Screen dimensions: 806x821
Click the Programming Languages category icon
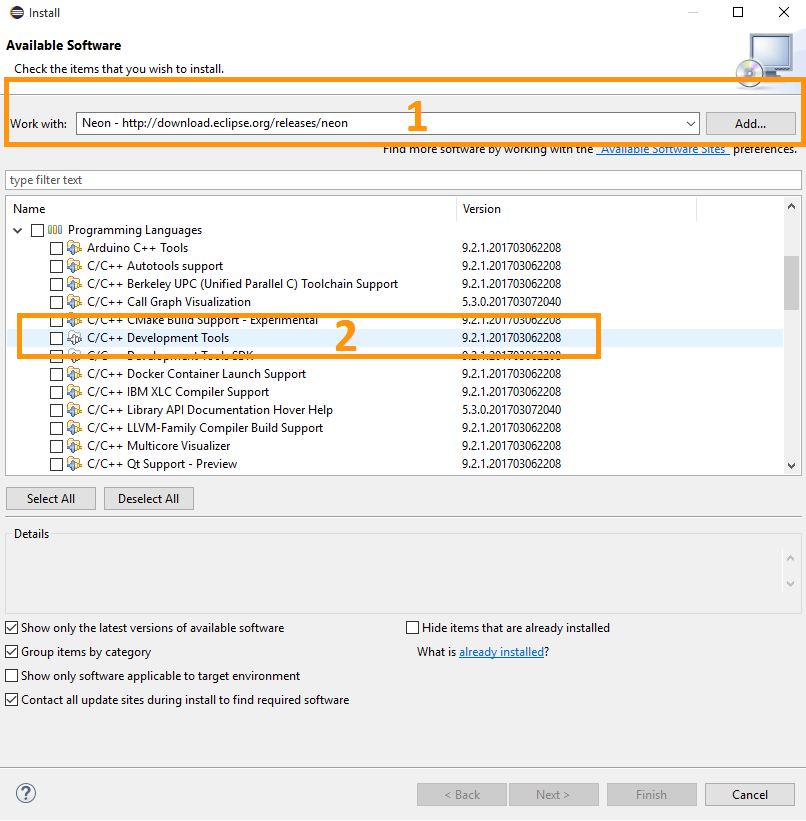(53, 229)
